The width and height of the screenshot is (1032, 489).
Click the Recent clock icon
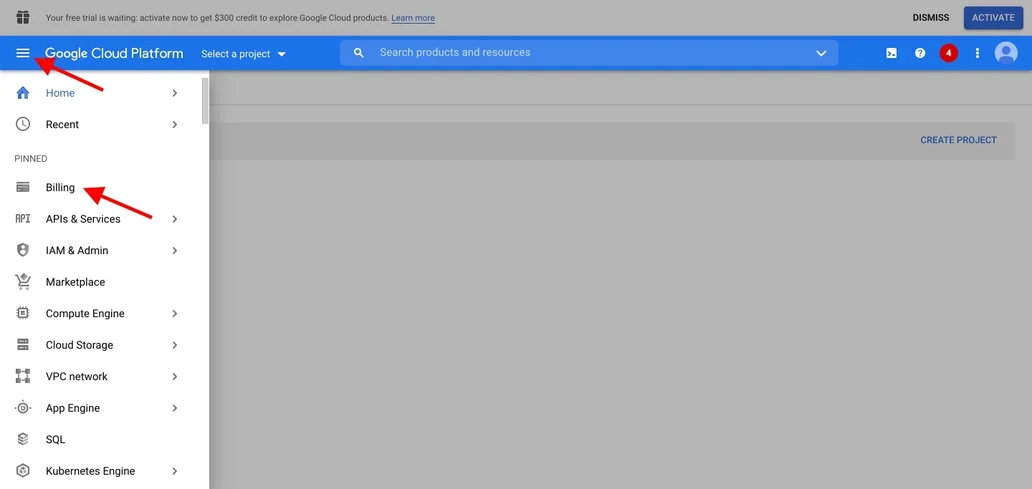coord(23,124)
